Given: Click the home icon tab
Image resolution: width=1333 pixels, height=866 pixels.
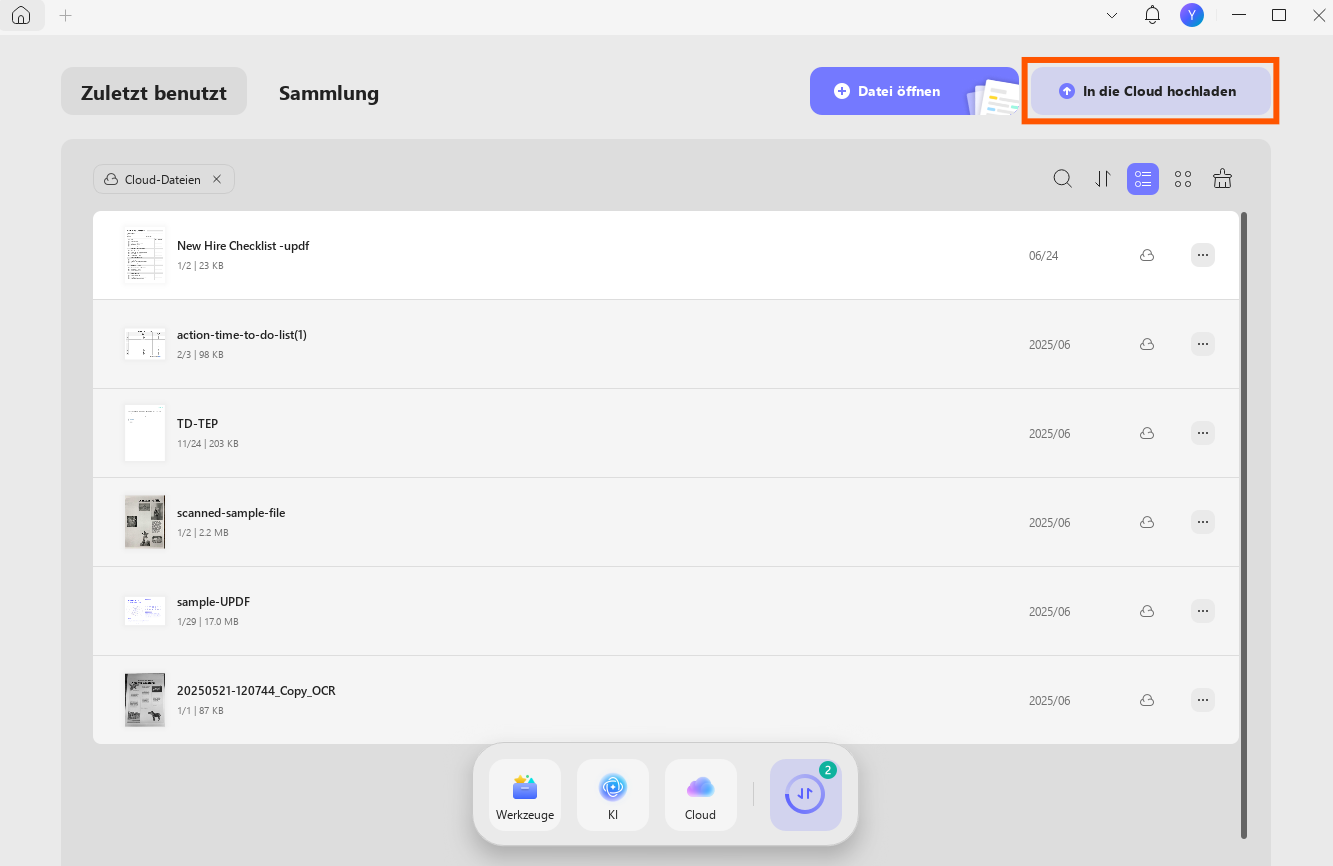Looking at the screenshot, I should point(21,16).
